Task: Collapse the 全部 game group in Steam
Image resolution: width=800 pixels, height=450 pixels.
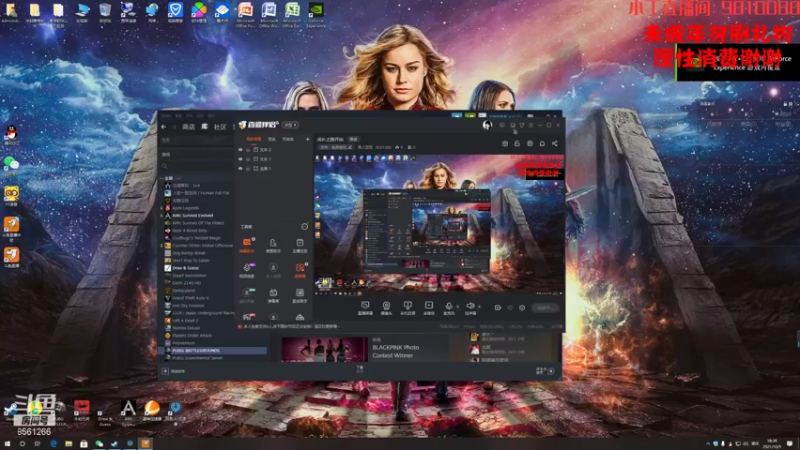Action: (162, 178)
